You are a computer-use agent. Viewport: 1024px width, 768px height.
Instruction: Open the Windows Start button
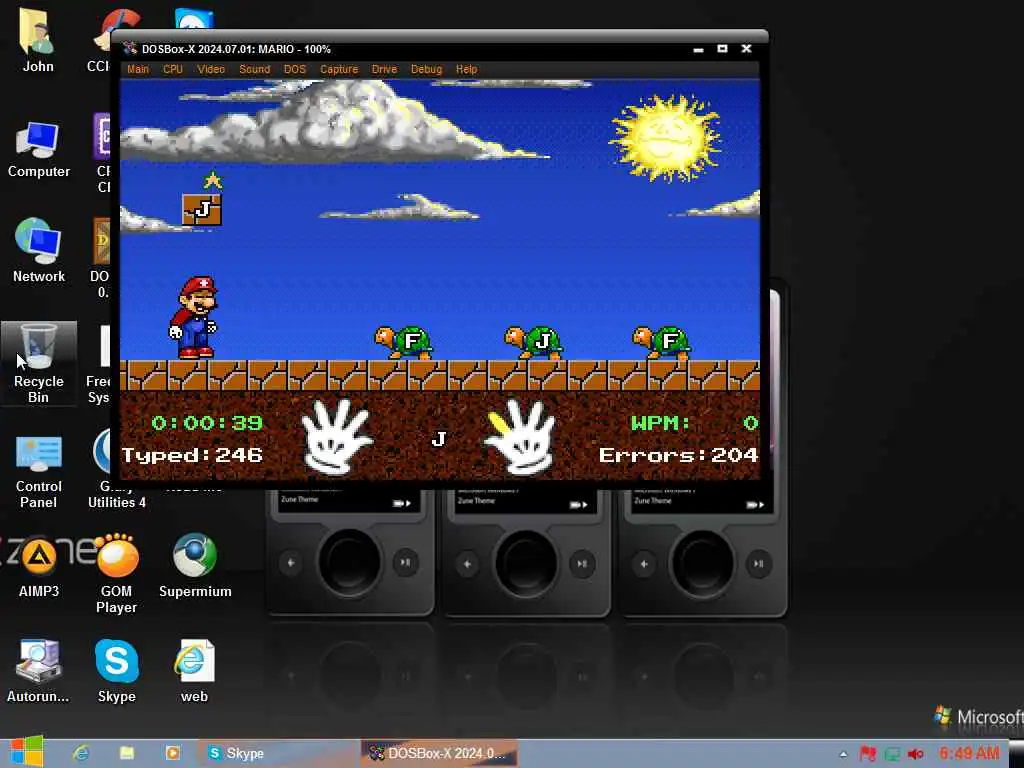click(26, 752)
